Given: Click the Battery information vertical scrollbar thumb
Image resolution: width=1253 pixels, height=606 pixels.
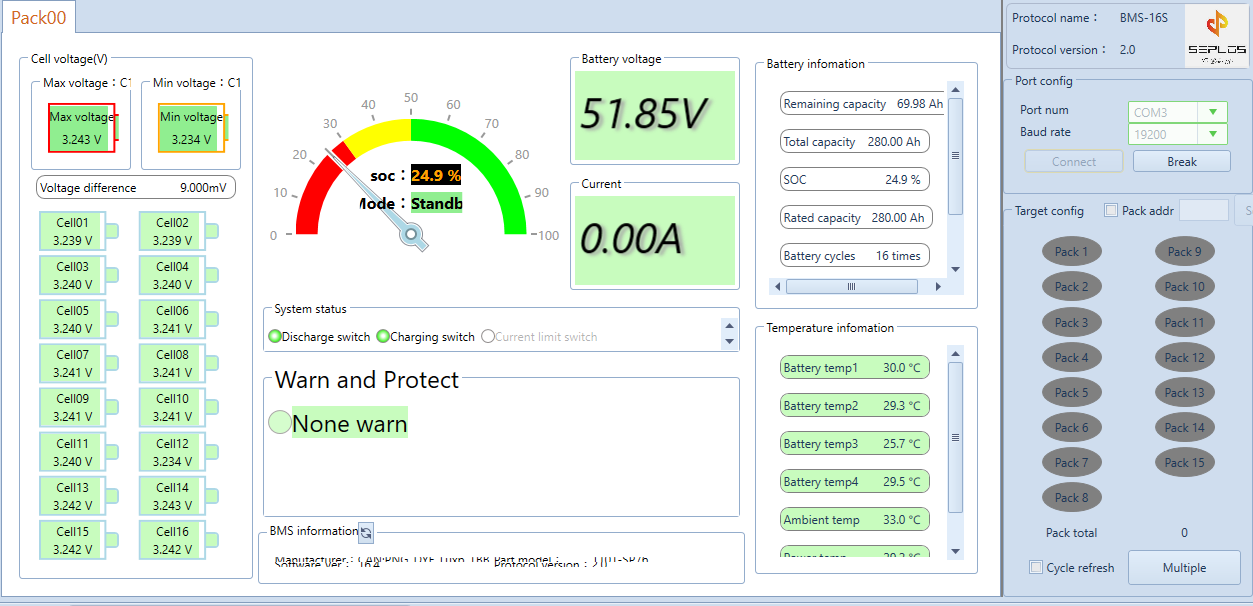Looking at the screenshot, I should 955,156.
